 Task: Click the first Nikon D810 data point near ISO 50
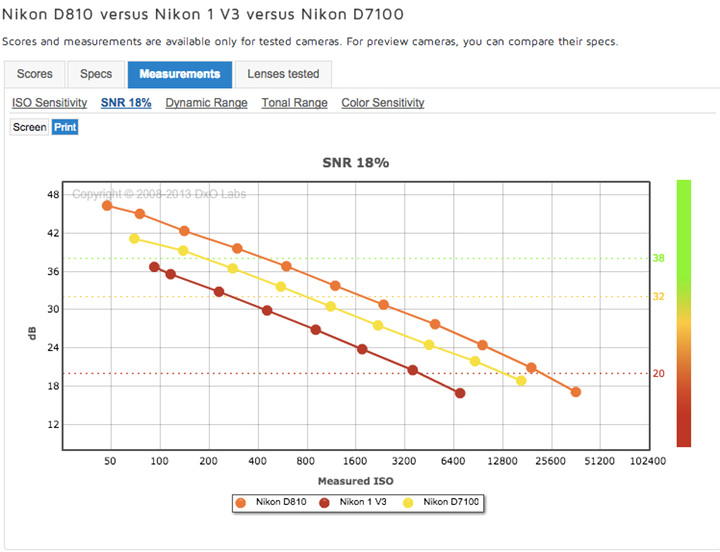tap(107, 206)
